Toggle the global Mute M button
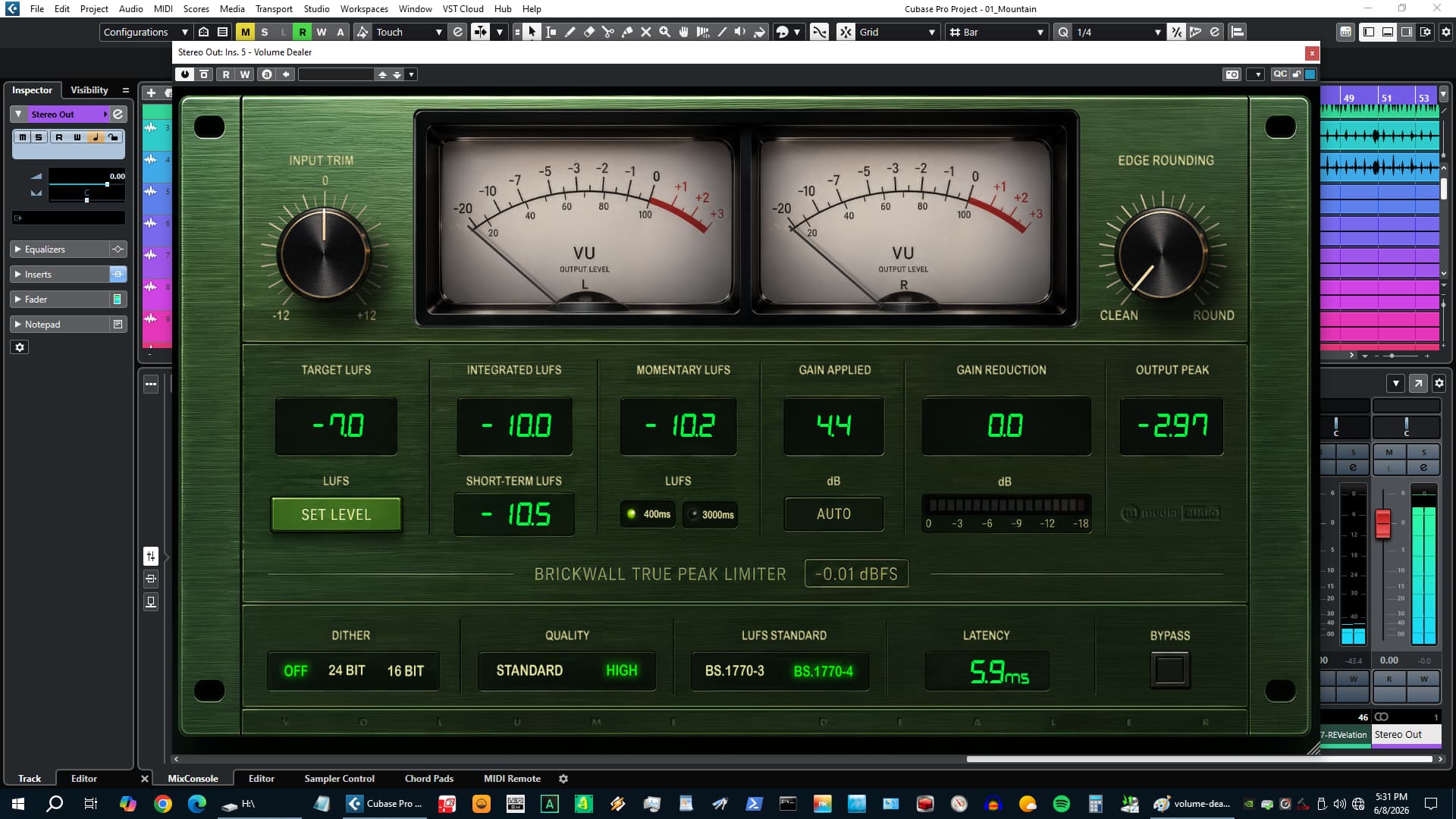Image resolution: width=1456 pixels, height=819 pixels. pos(245,32)
